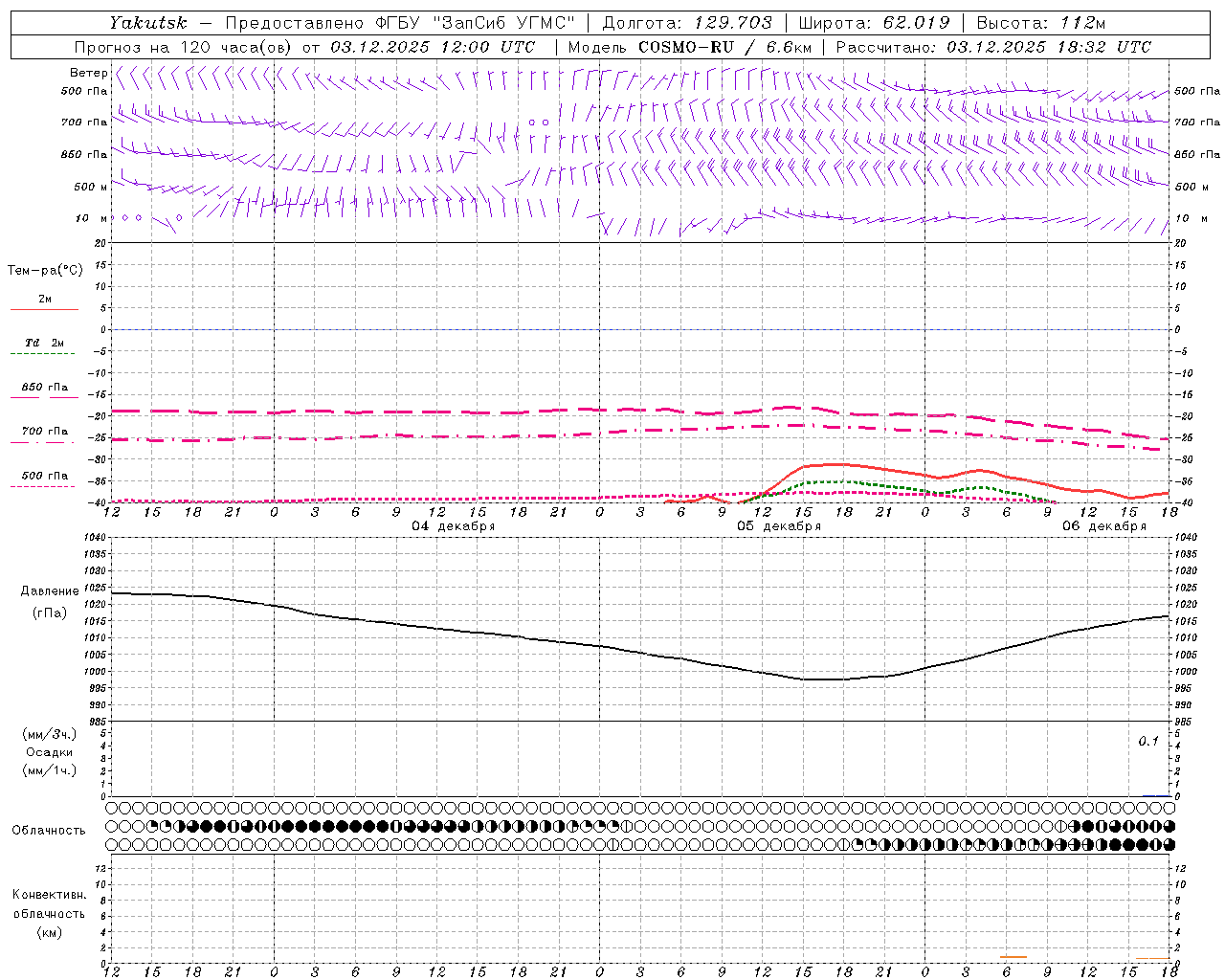1225x980 pixels.
Task: Click the "06 декабря" date label
Action: (1104, 526)
